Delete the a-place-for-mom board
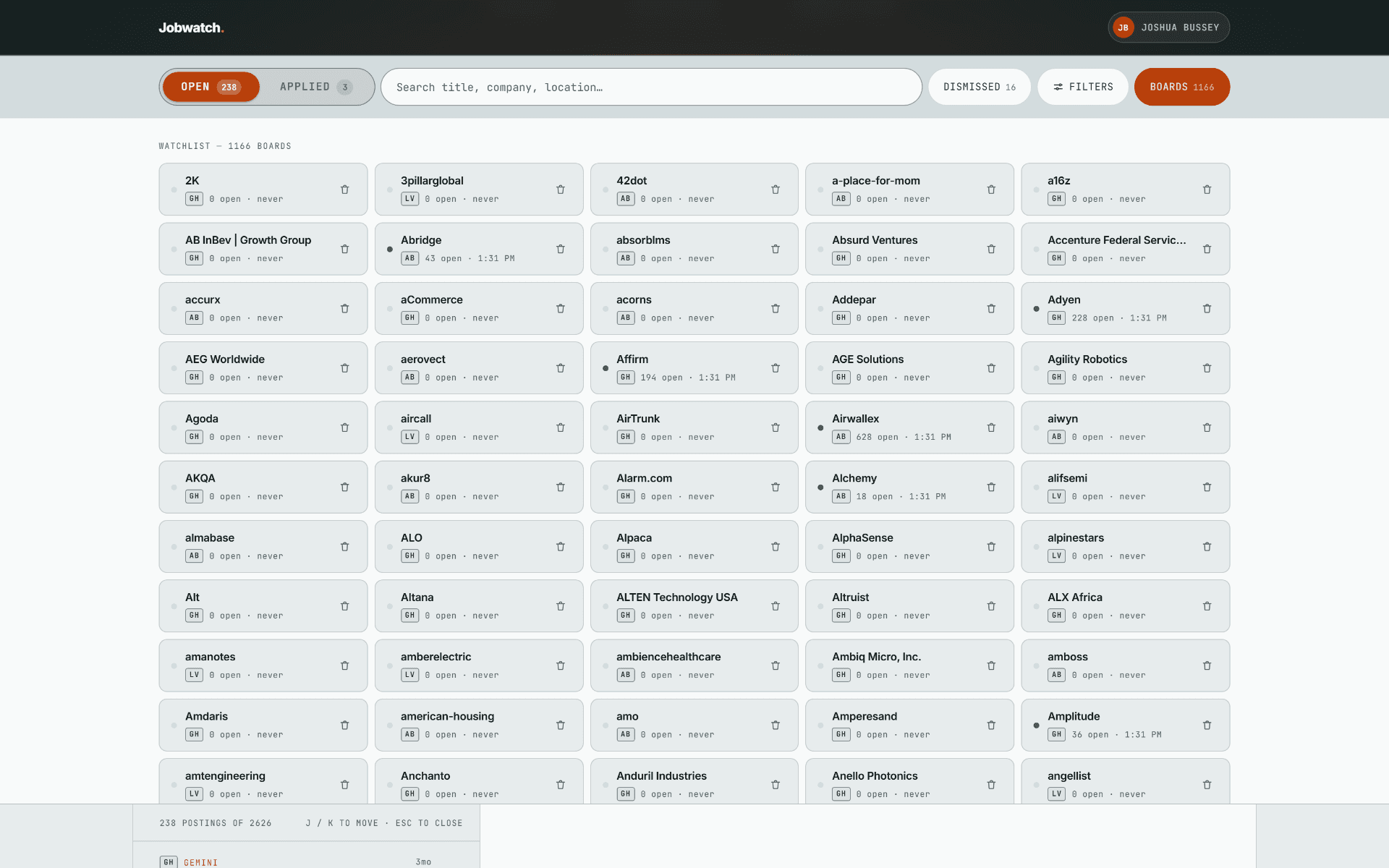 991,190
